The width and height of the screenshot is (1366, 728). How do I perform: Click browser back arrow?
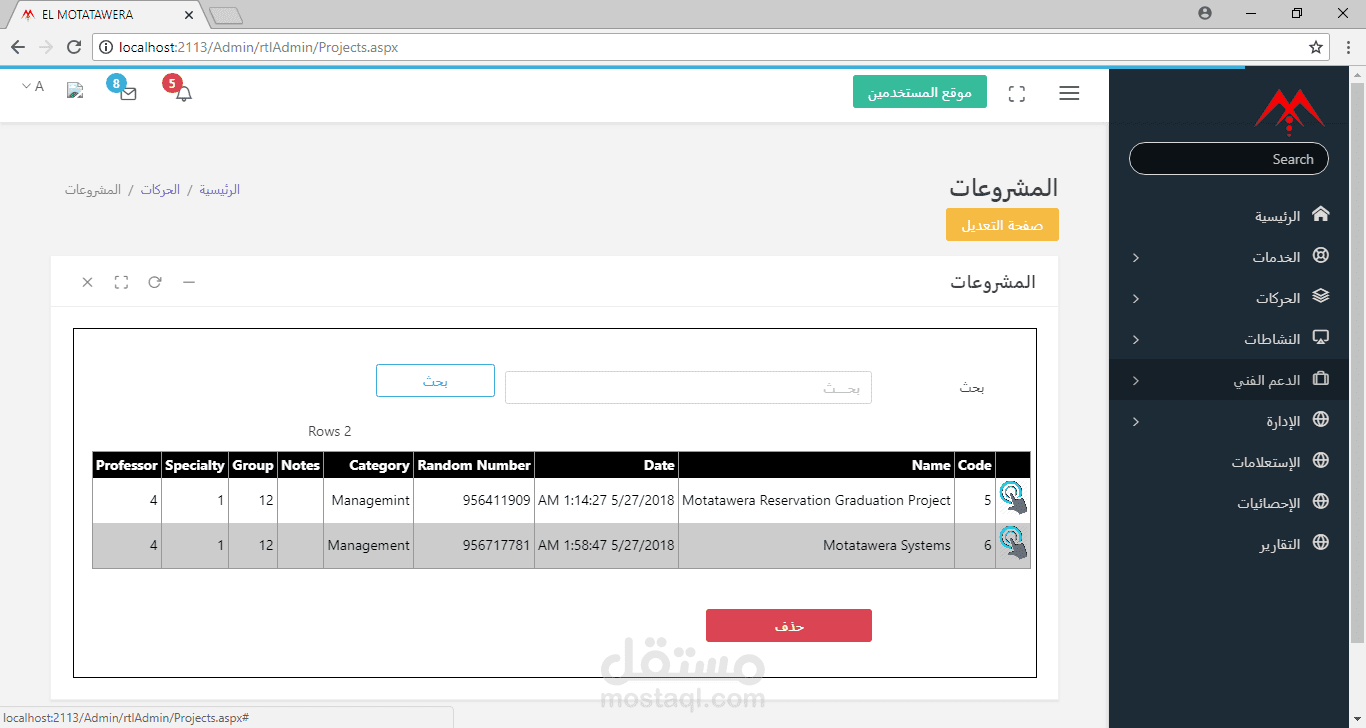[18, 47]
